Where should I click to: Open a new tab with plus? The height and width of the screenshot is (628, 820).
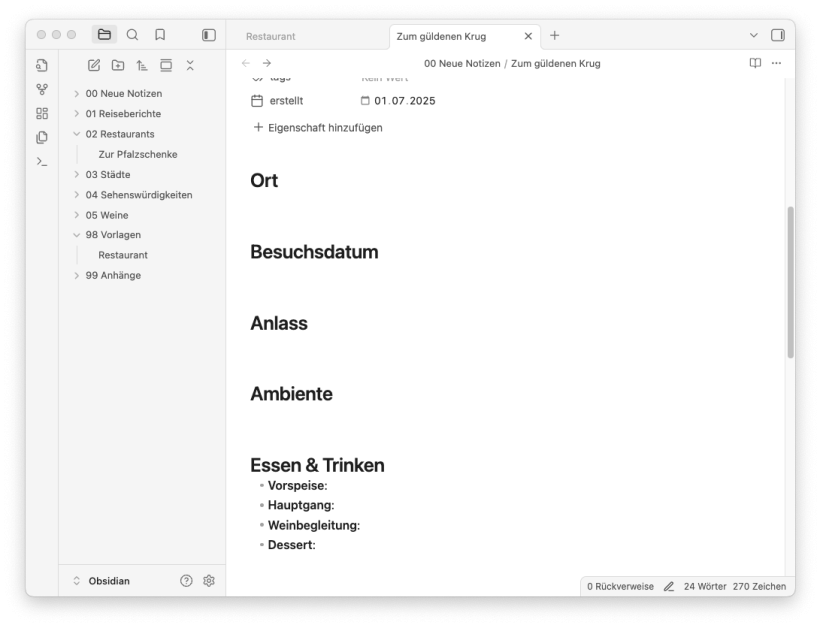pos(555,35)
